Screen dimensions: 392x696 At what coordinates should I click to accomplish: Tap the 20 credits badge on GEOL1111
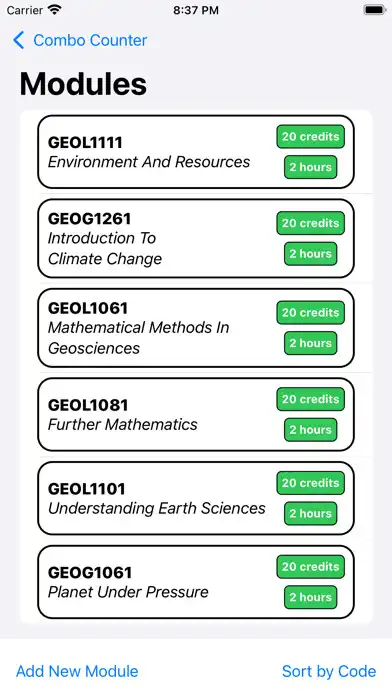[310, 137]
